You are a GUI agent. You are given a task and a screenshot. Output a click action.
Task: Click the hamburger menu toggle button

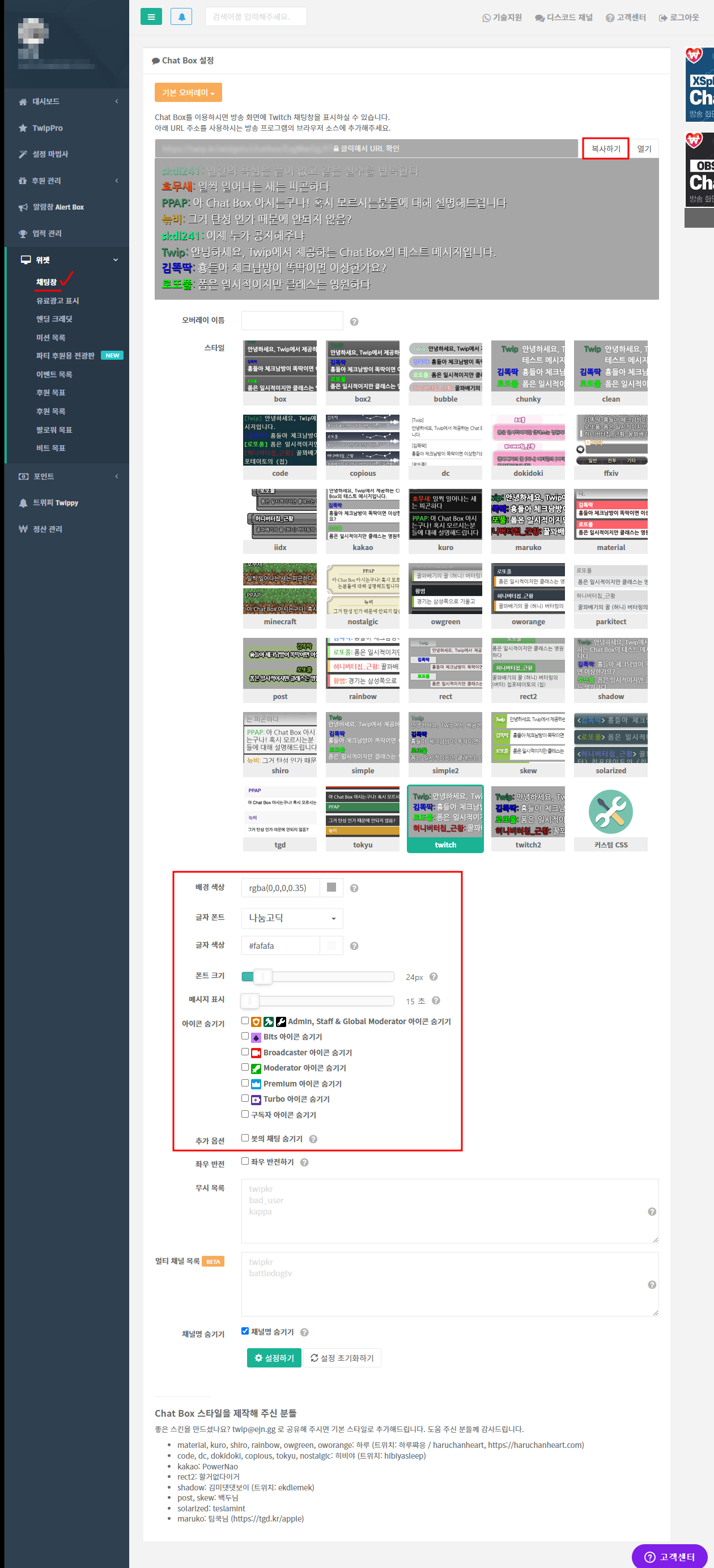(151, 16)
